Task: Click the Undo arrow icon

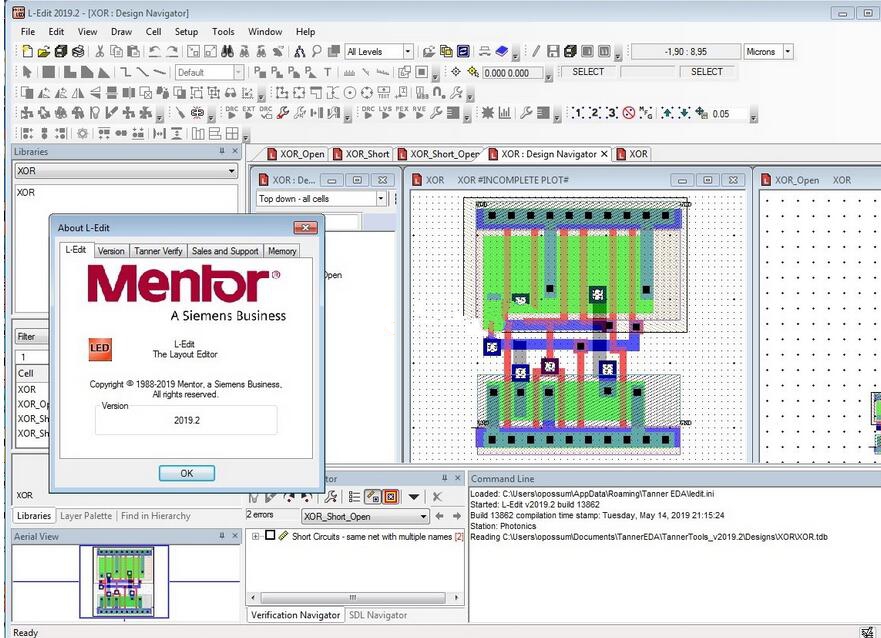Action: (155, 52)
